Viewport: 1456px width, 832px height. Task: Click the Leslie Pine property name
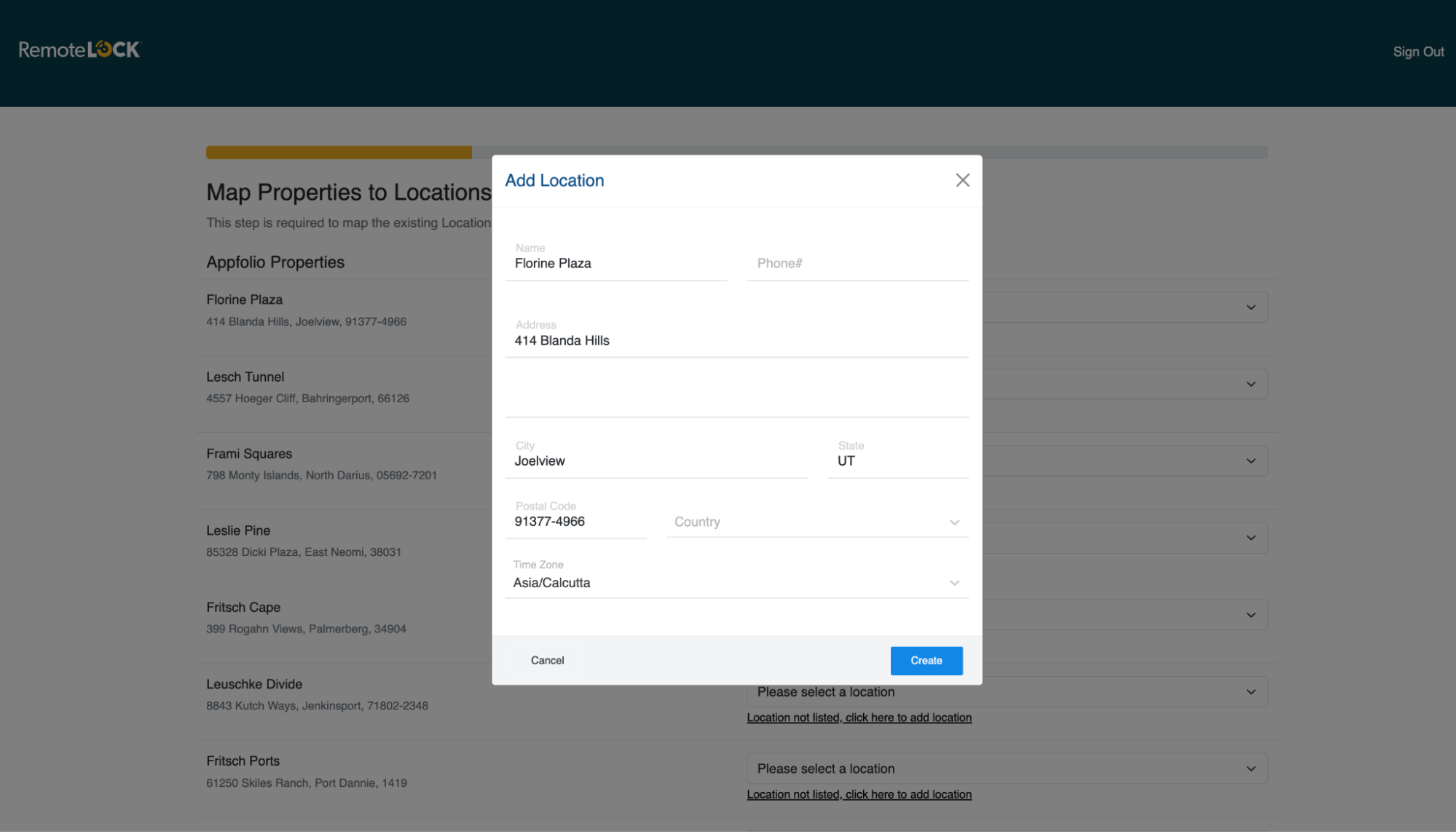[x=238, y=530]
